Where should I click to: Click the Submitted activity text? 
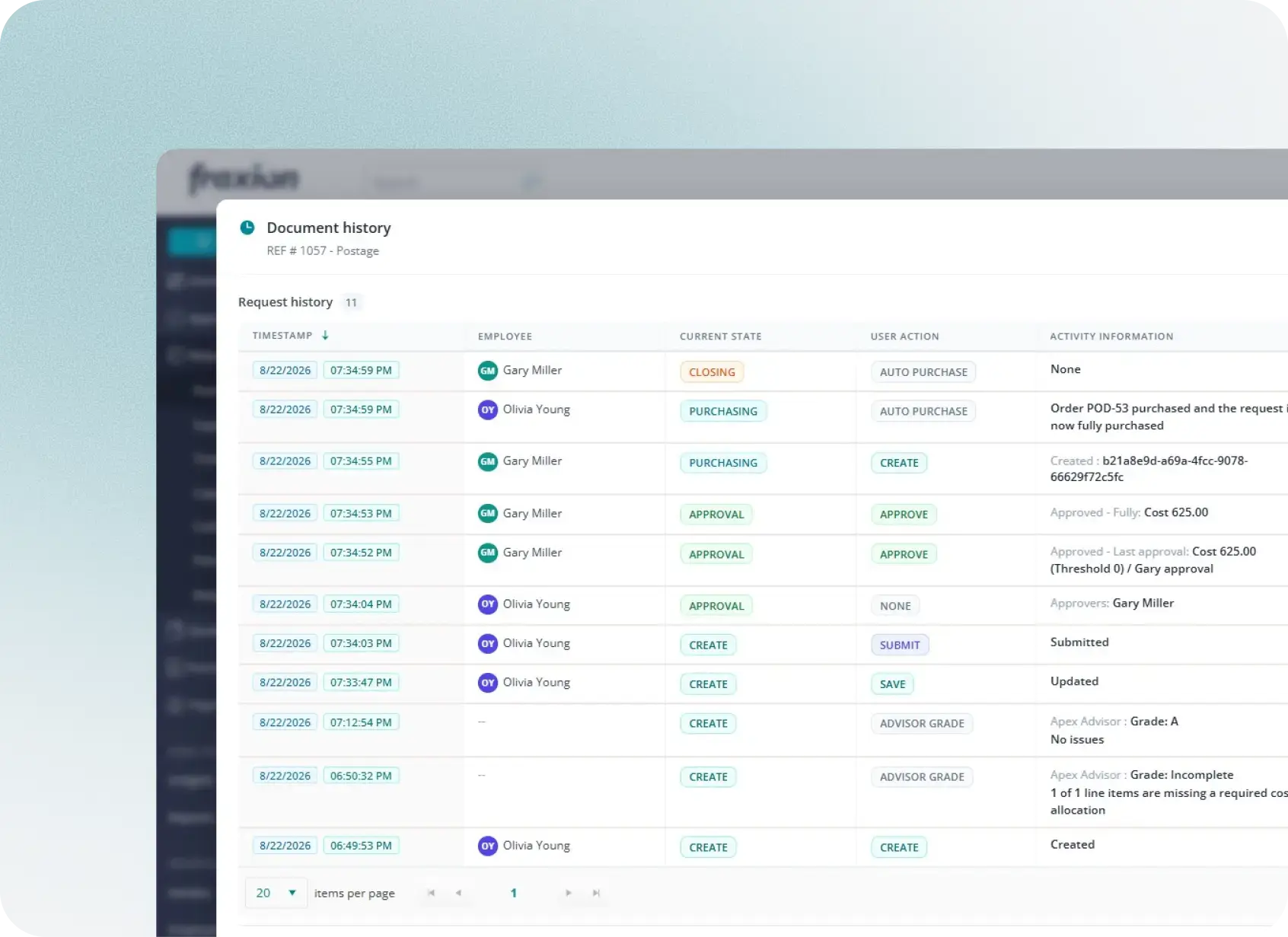tap(1079, 642)
